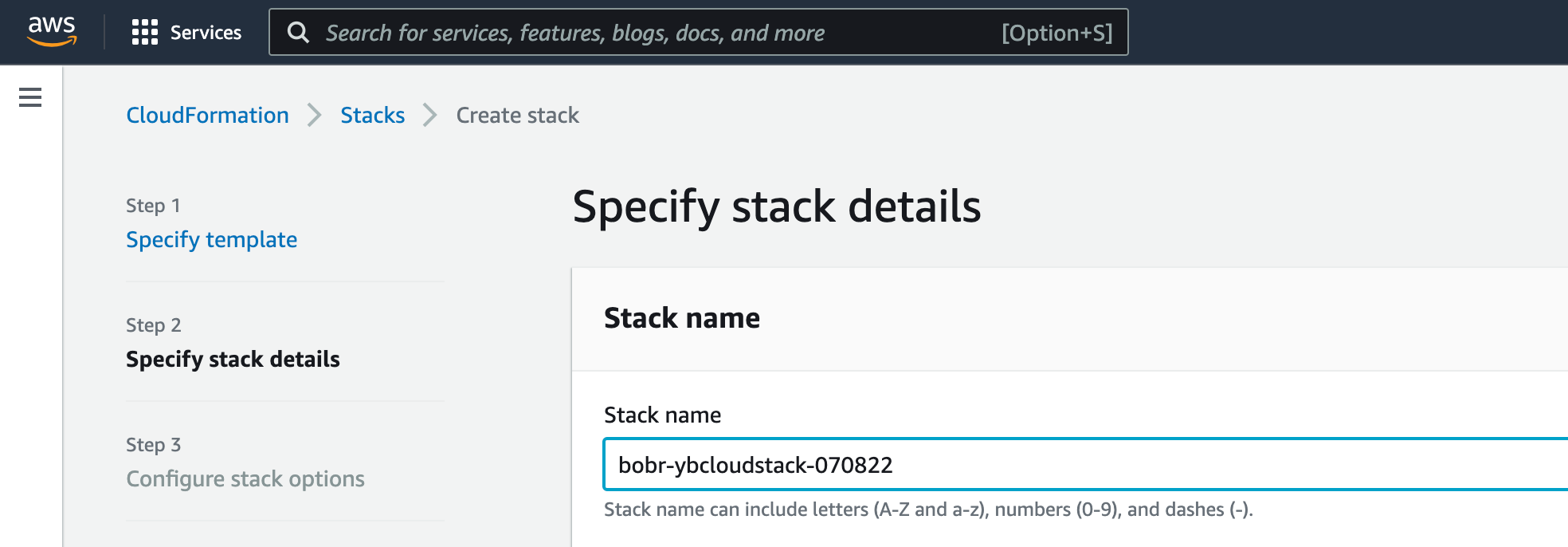Select Configure stack options step
1568x547 pixels.
(x=245, y=478)
